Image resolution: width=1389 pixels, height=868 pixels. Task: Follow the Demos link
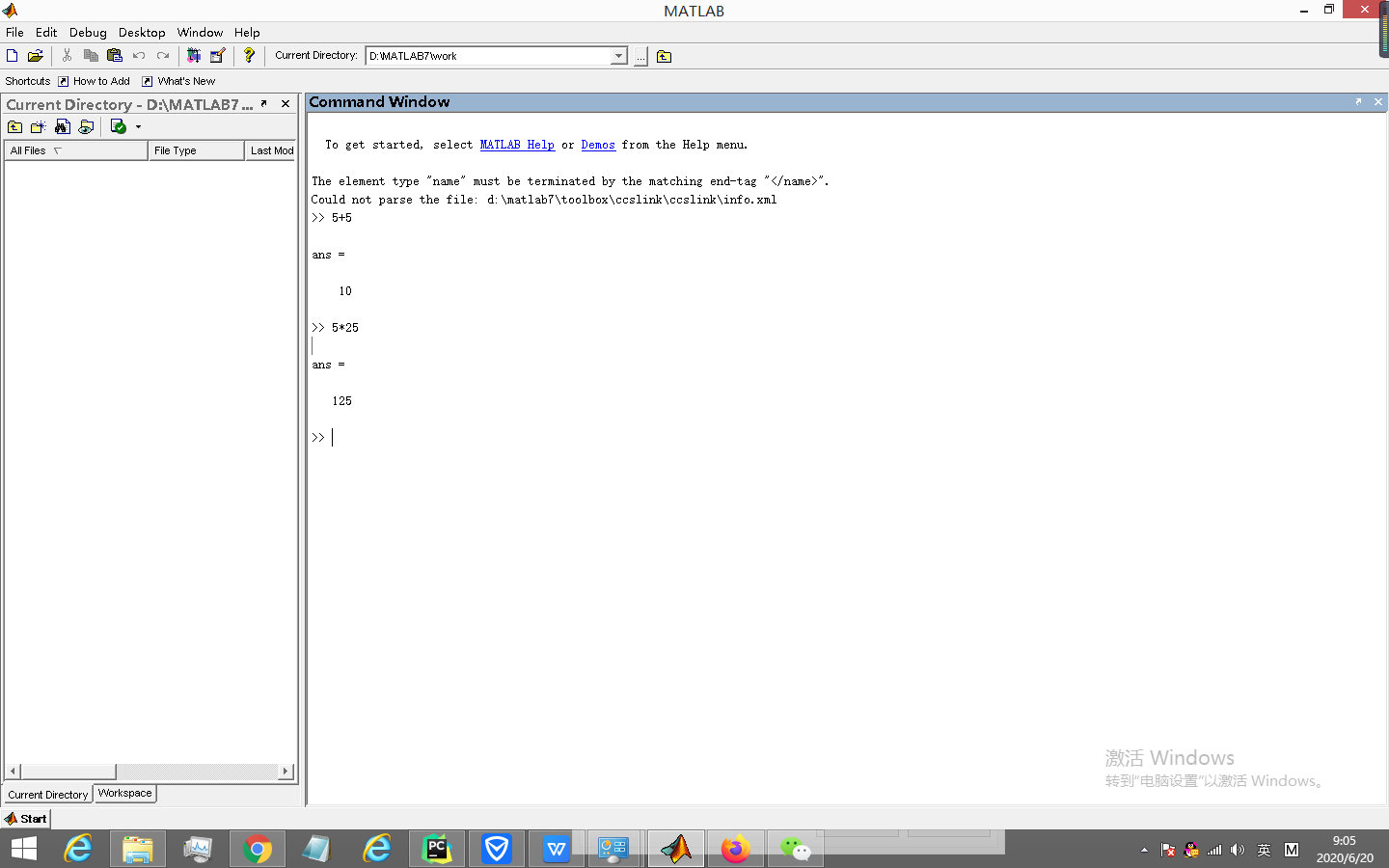click(598, 145)
